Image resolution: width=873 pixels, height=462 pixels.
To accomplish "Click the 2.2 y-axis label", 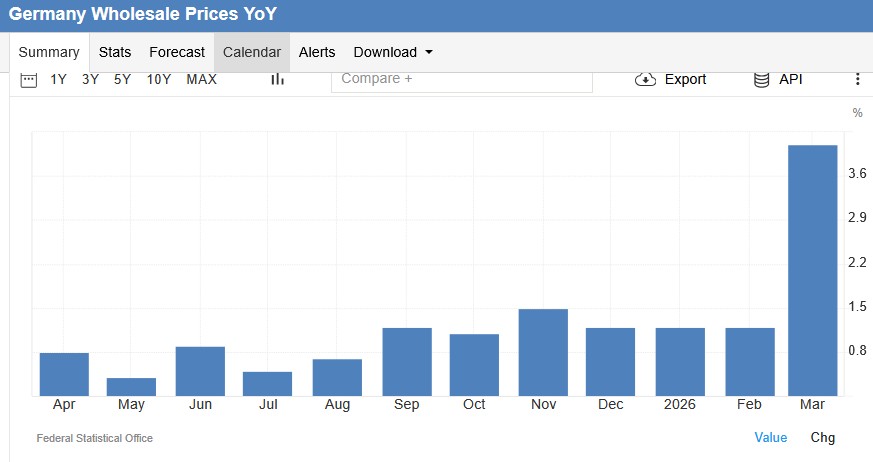I will click(857, 262).
